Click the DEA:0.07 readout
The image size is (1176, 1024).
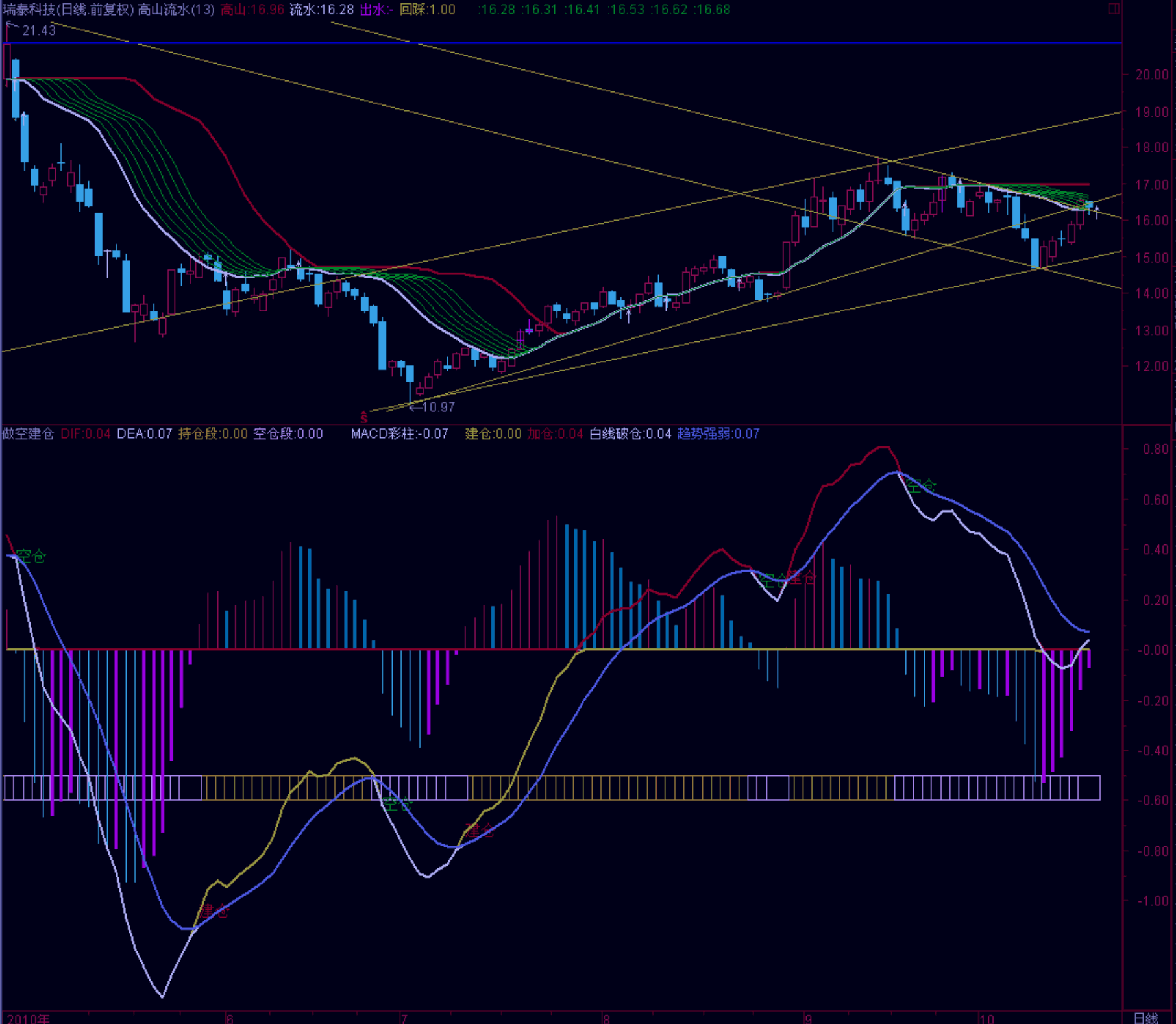pyautogui.click(x=144, y=433)
